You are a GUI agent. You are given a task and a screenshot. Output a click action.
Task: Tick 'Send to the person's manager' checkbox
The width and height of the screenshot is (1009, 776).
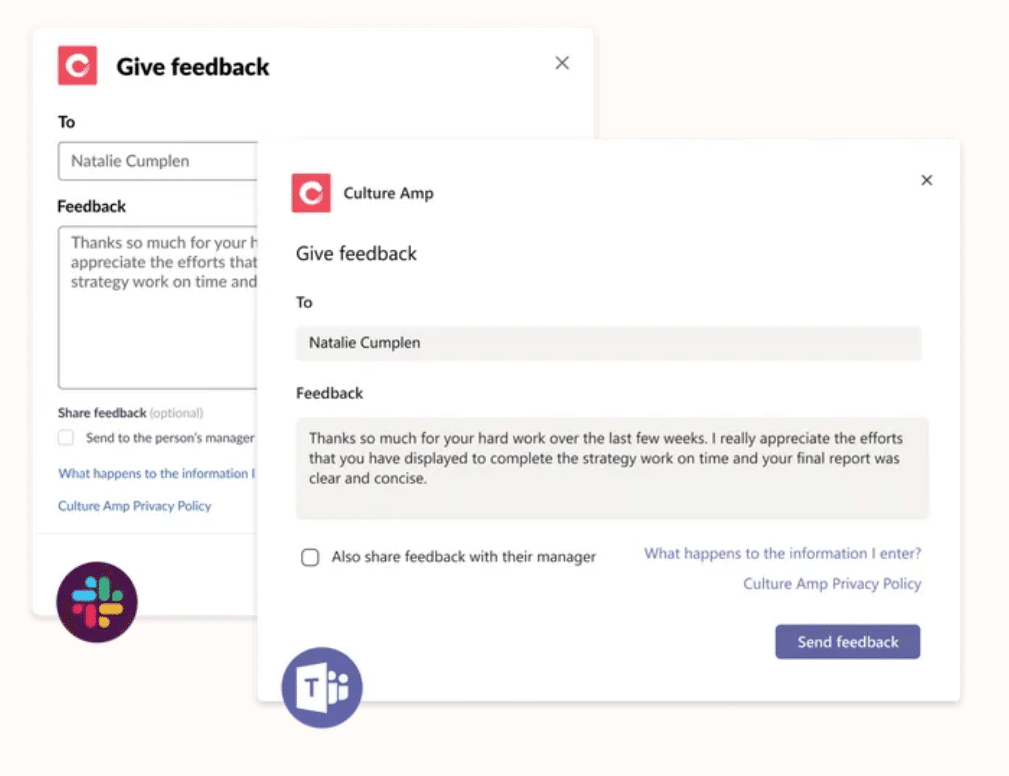pos(66,438)
